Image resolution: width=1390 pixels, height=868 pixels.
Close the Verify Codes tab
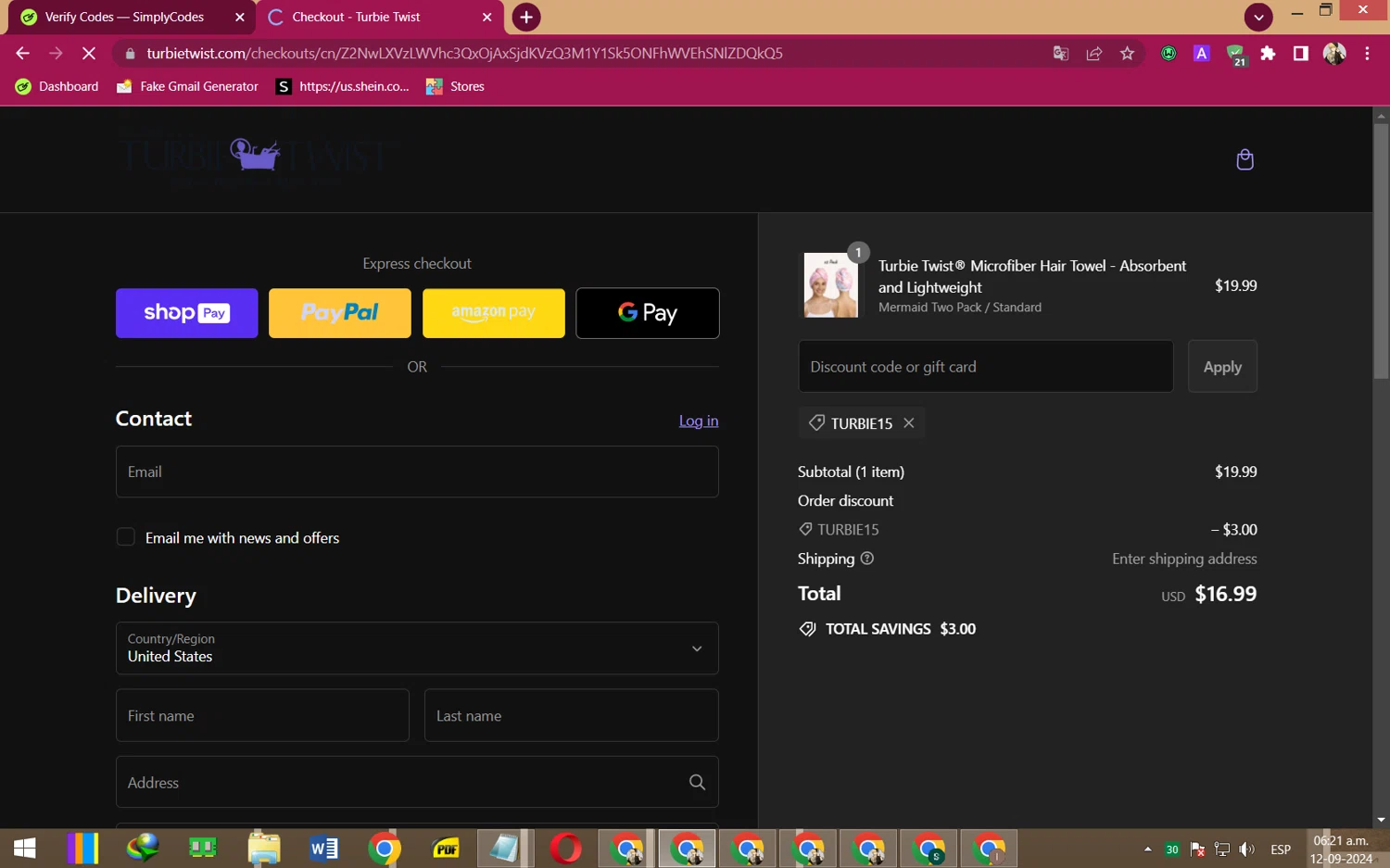pos(240,17)
